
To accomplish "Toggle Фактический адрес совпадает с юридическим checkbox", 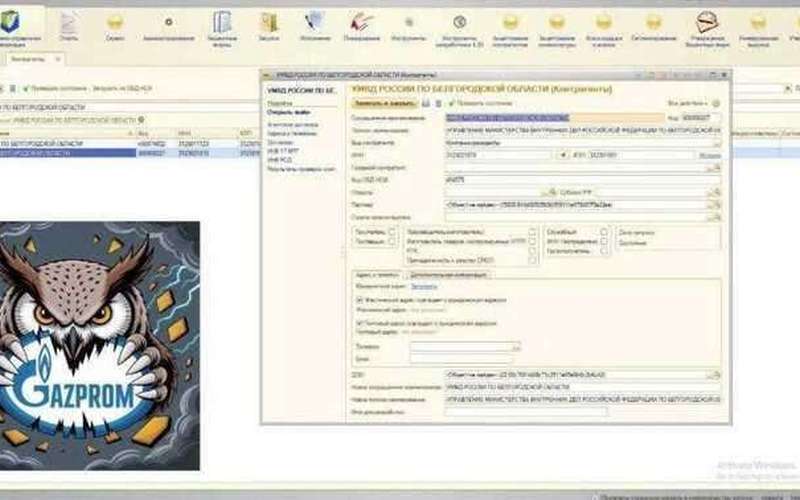I will (x=360, y=300).
